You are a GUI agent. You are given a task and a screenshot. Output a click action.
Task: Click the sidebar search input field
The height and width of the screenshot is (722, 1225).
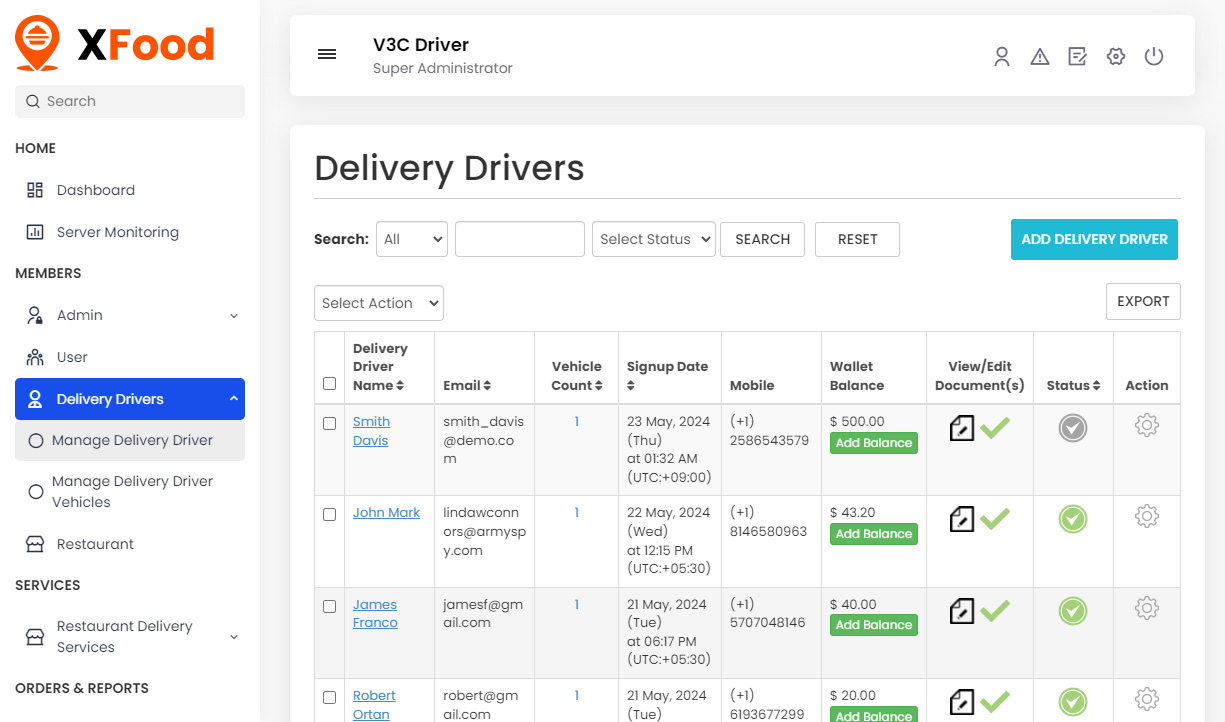click(x=129, y=101)
